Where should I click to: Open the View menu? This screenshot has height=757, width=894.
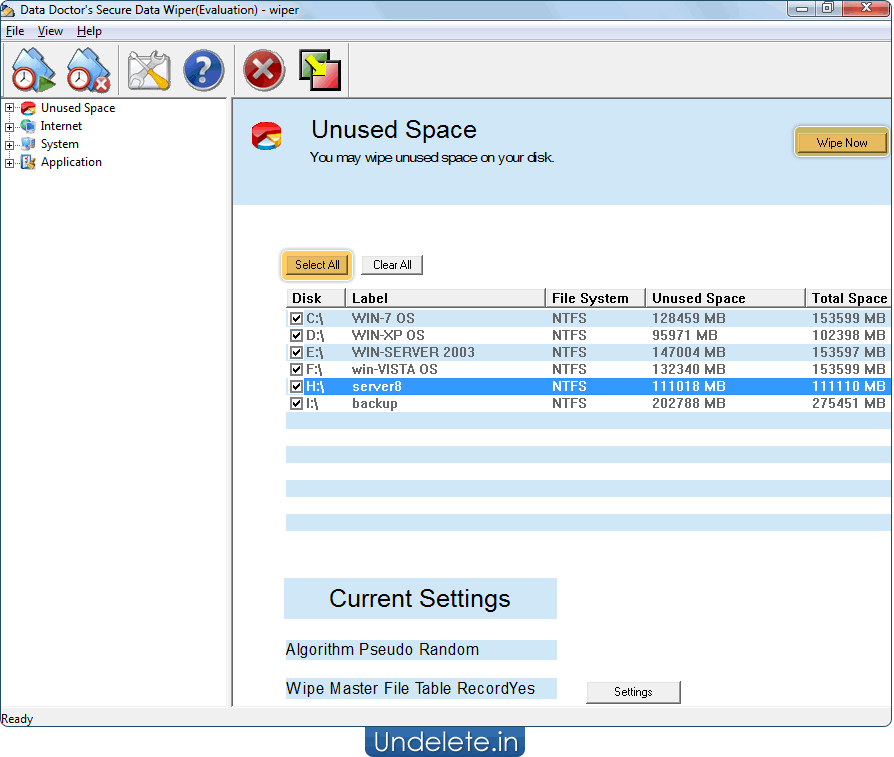point(50,31)
